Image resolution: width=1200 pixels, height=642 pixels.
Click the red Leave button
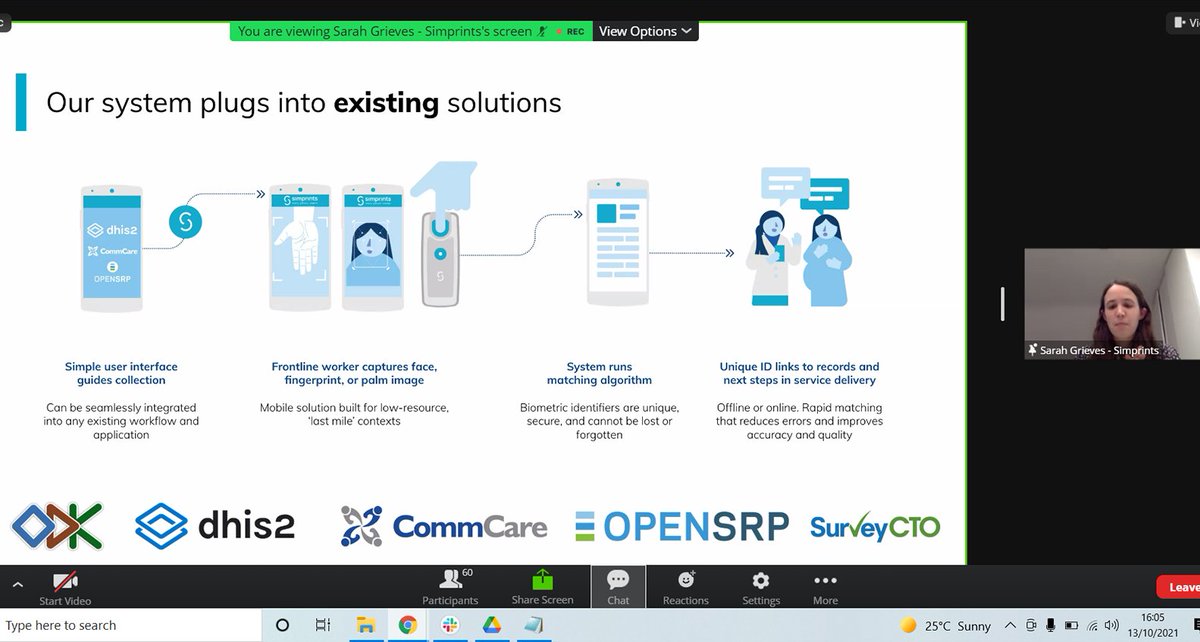1180,587
